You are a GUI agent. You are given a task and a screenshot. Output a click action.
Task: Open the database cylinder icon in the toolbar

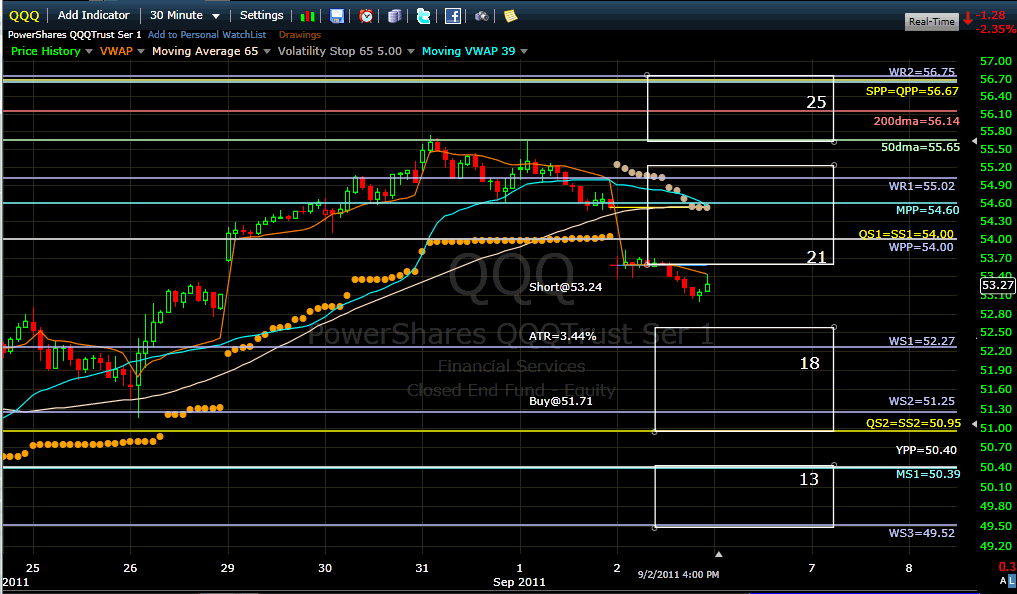(394, 16)
